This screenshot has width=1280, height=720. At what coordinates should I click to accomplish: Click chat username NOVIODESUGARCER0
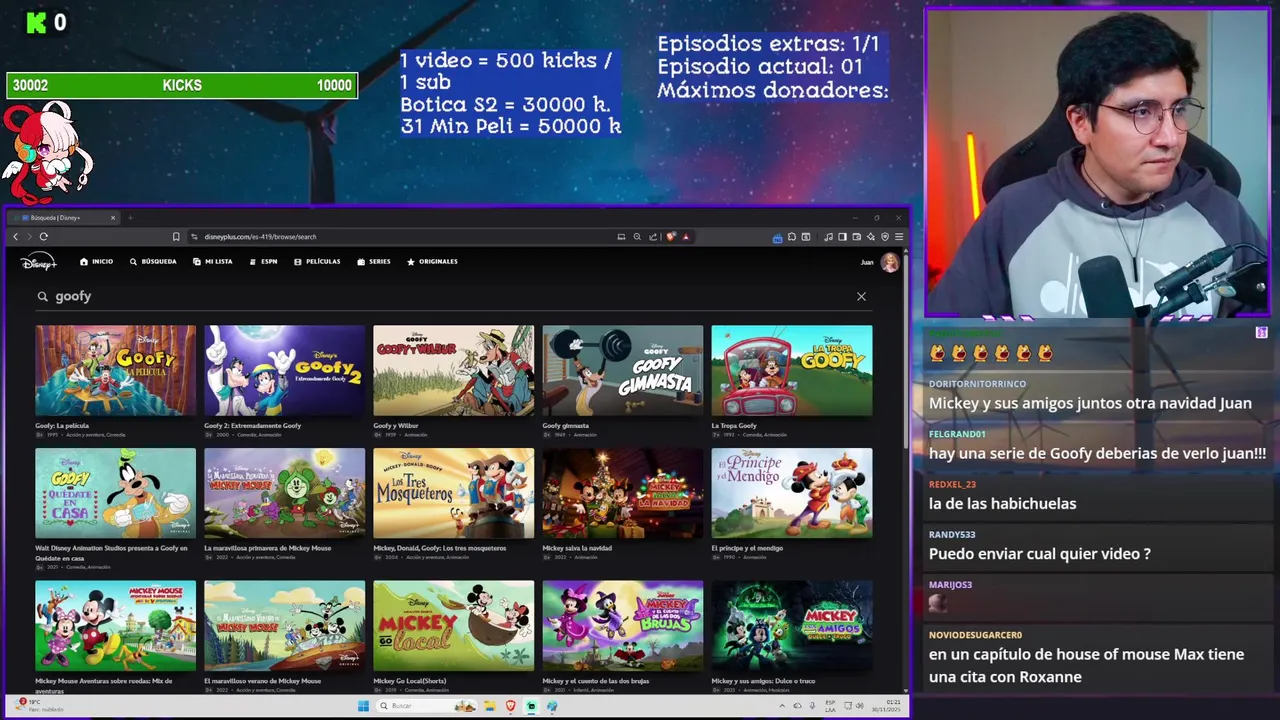coord(975,634)
